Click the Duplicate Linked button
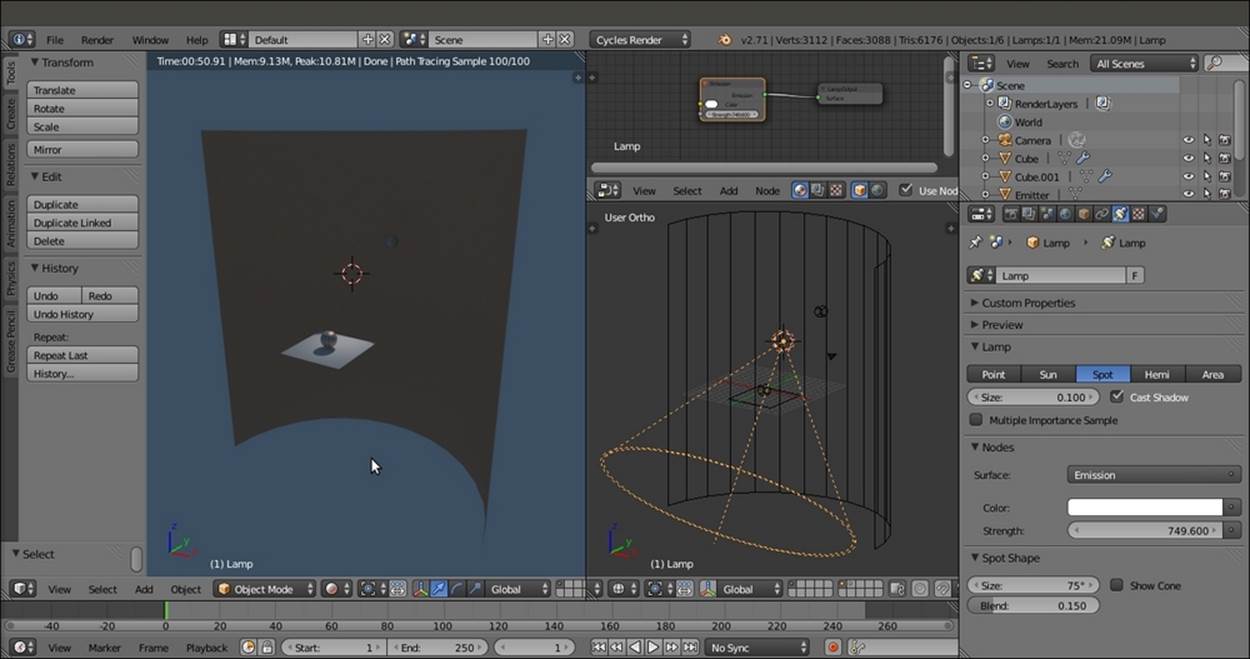The image size is (1250, 659). tap(82, 223)
